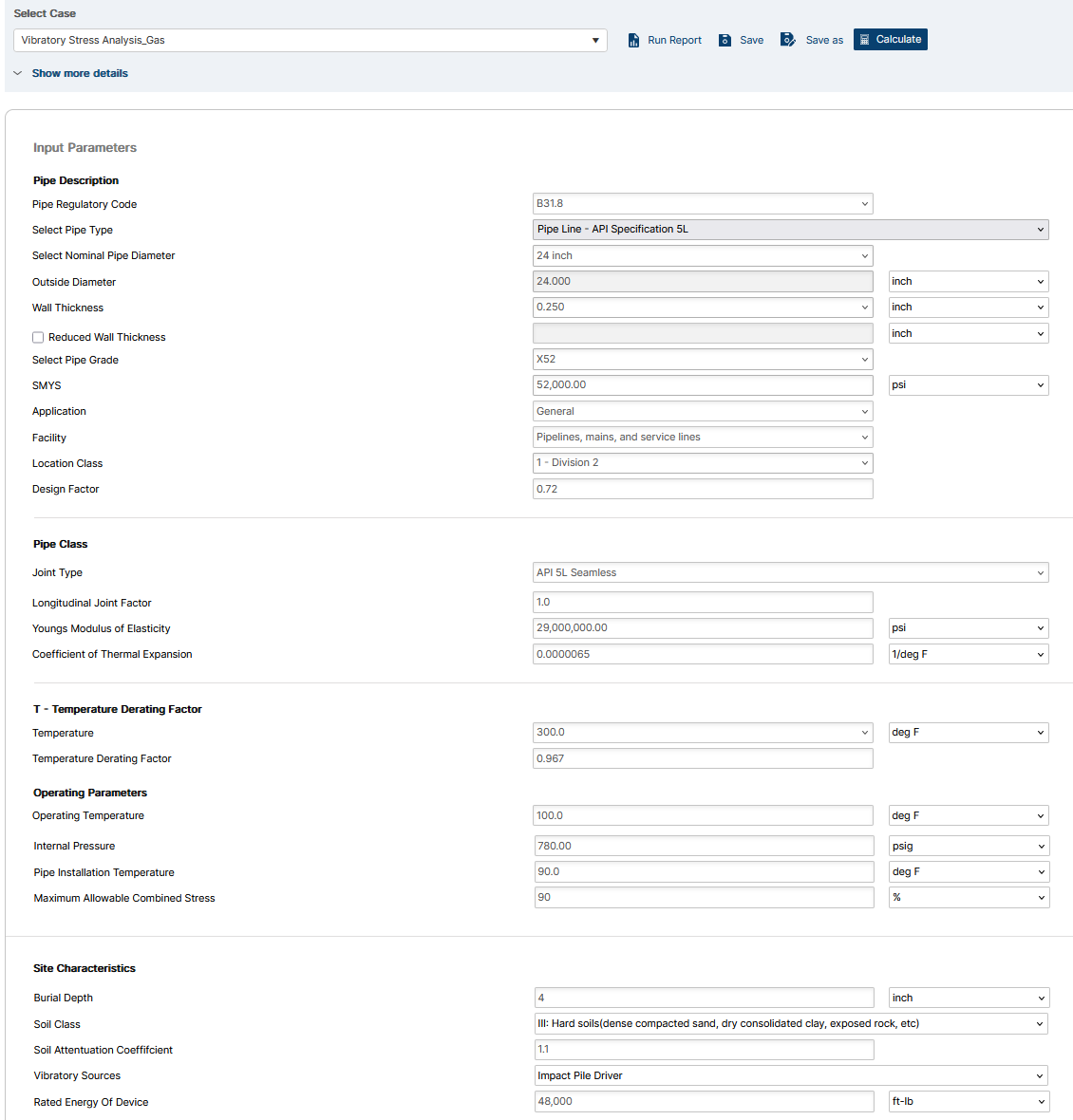Screen dimensions: 1073x1120
Task: Click the Save disk icon
Action: coord(725,40)
